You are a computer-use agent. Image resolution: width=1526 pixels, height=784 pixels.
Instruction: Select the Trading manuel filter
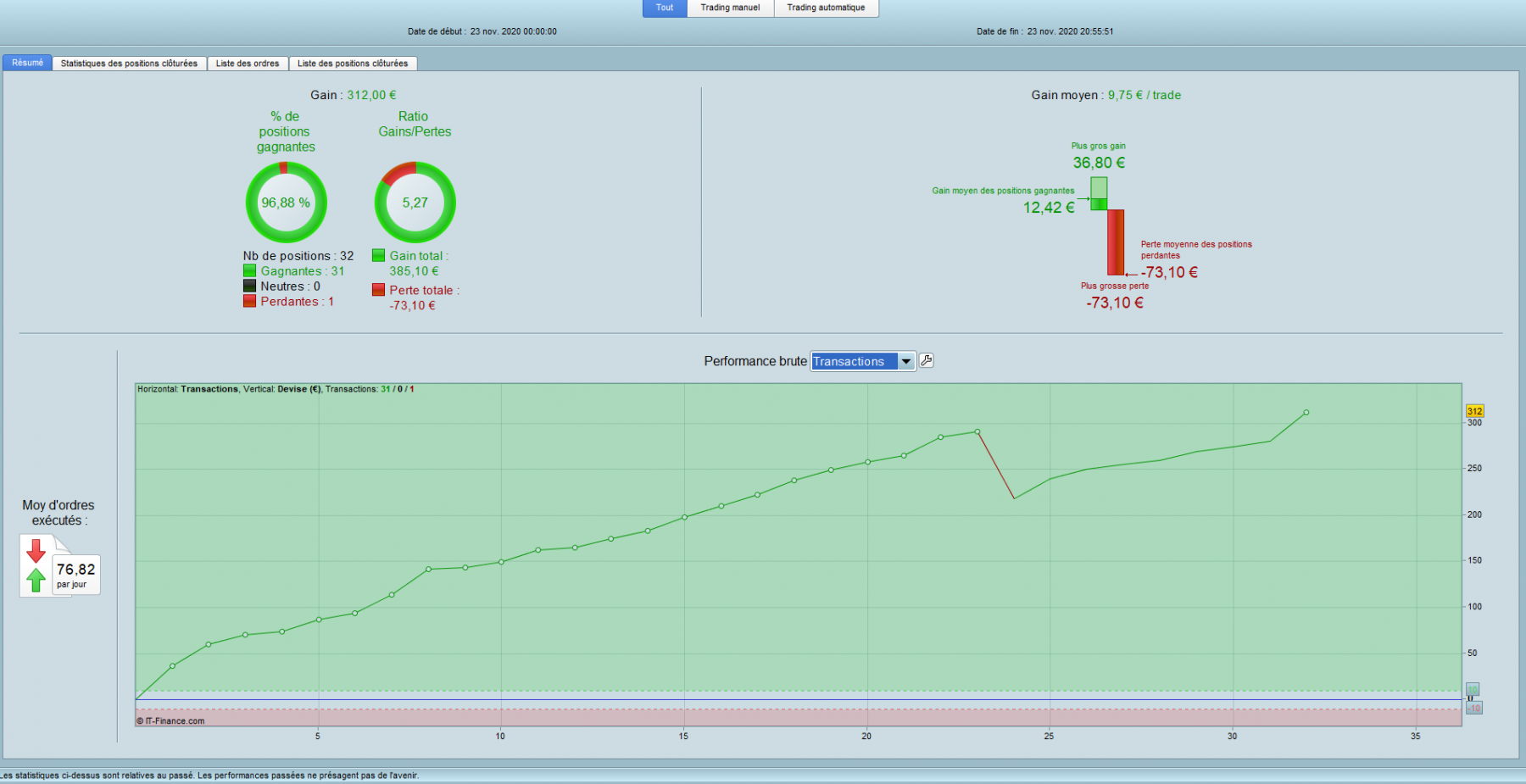coord(730,8)
